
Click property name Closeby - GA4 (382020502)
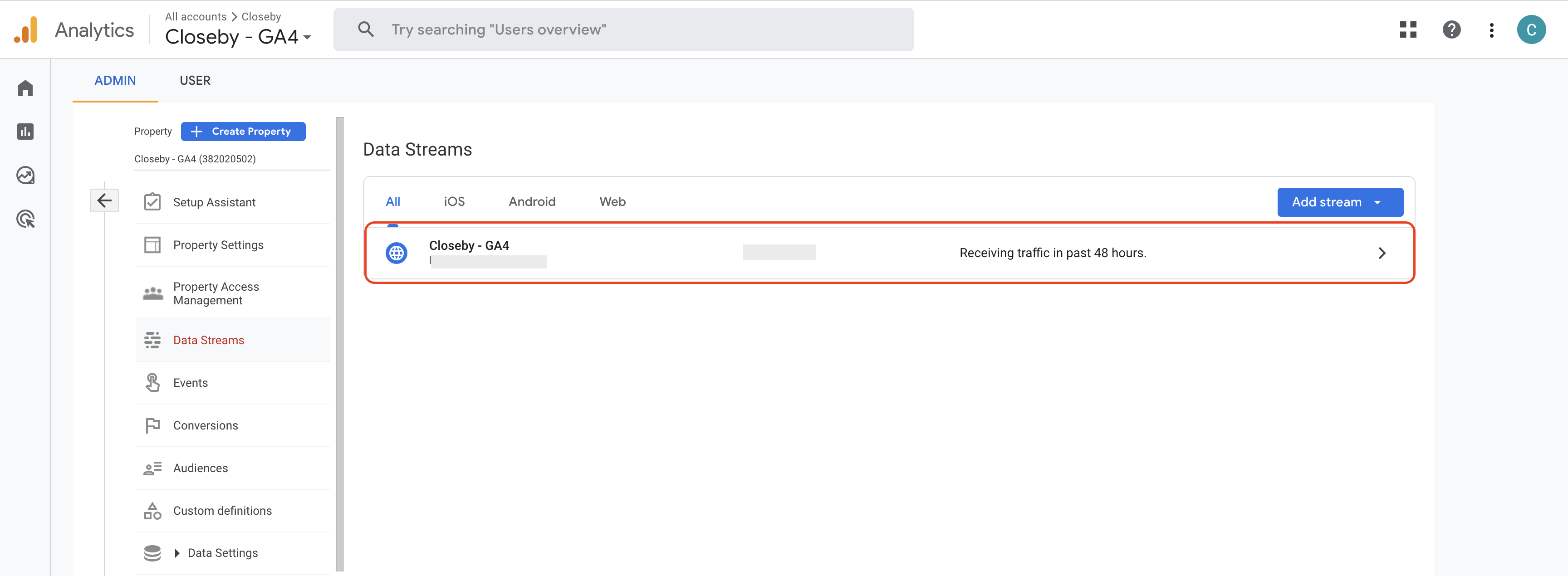tap(195, 159)
